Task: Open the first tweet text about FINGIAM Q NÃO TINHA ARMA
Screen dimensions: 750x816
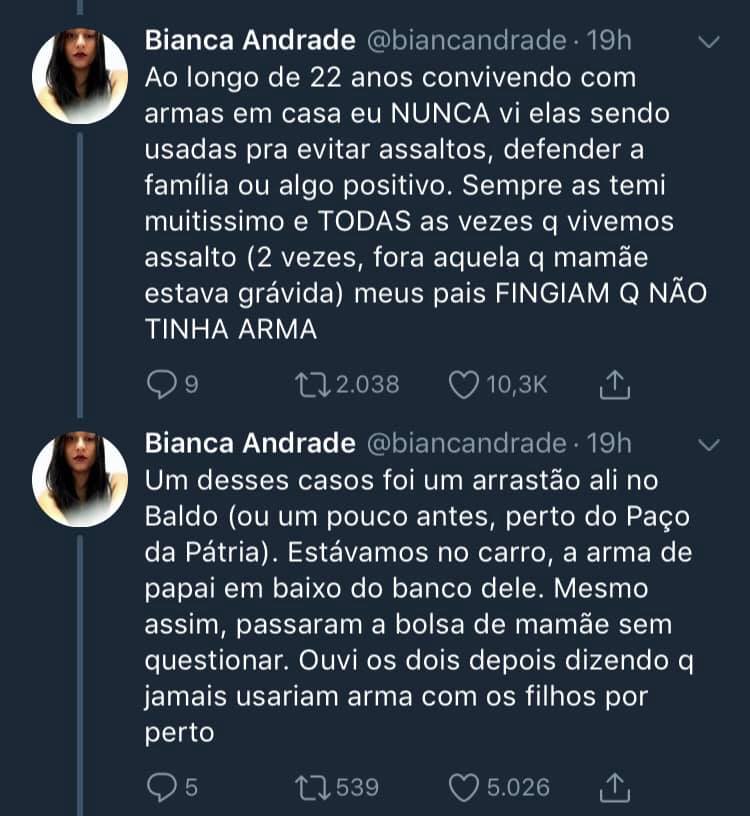Action: 426,203
